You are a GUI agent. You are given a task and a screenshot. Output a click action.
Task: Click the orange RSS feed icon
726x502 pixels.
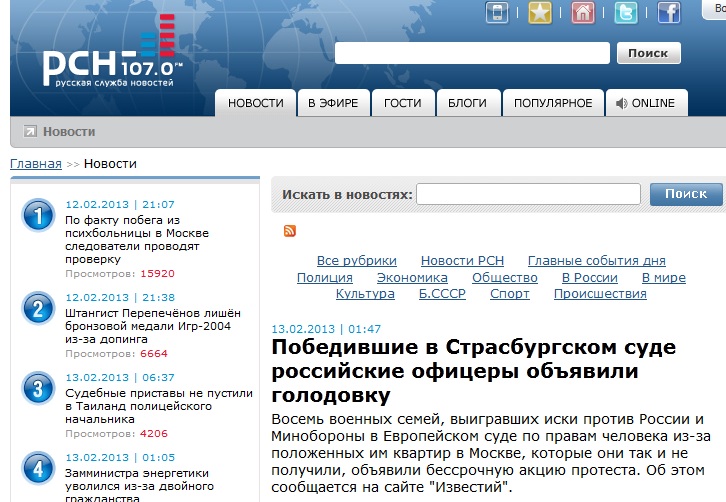(x=290, y=231)
